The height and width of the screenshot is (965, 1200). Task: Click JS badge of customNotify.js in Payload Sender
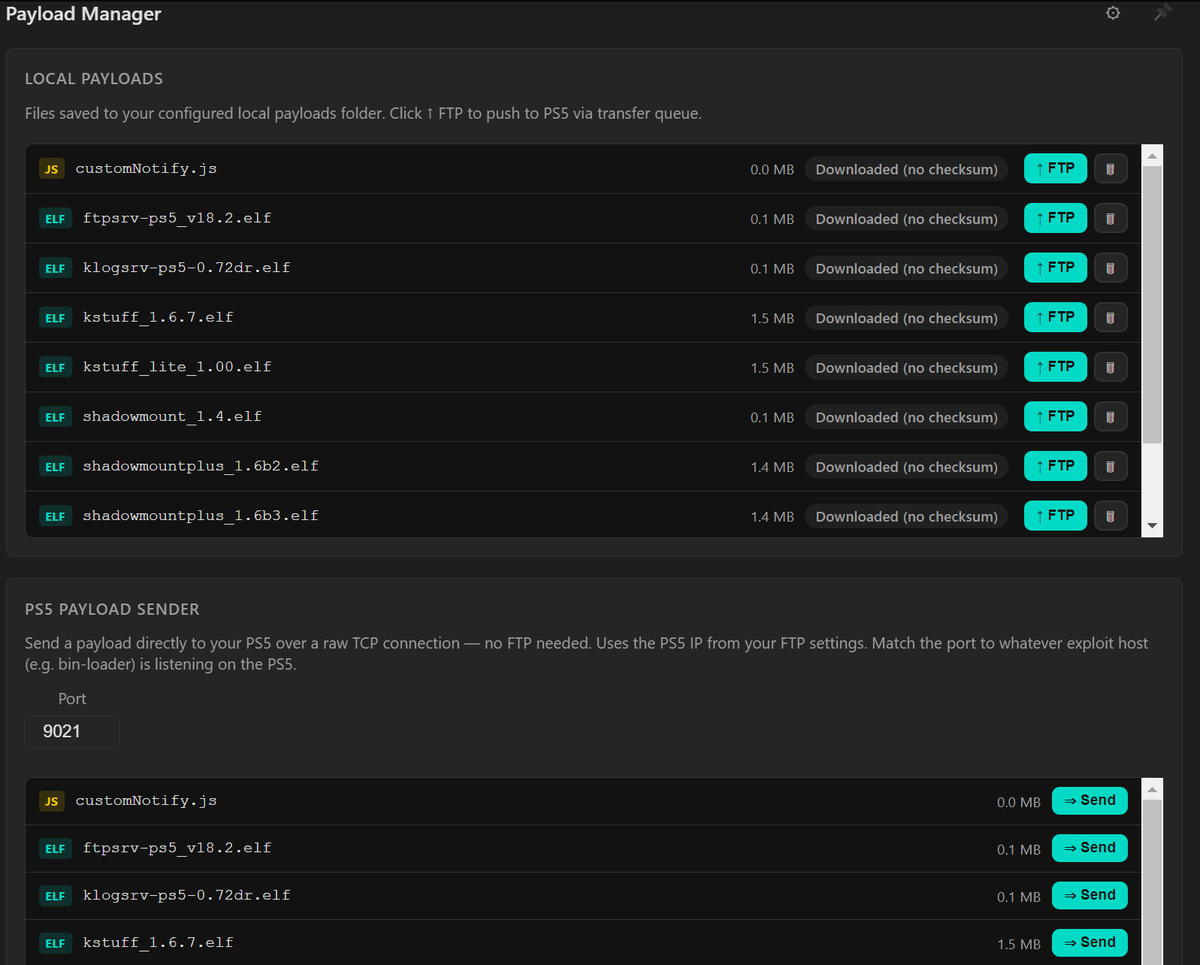[52, 801]
